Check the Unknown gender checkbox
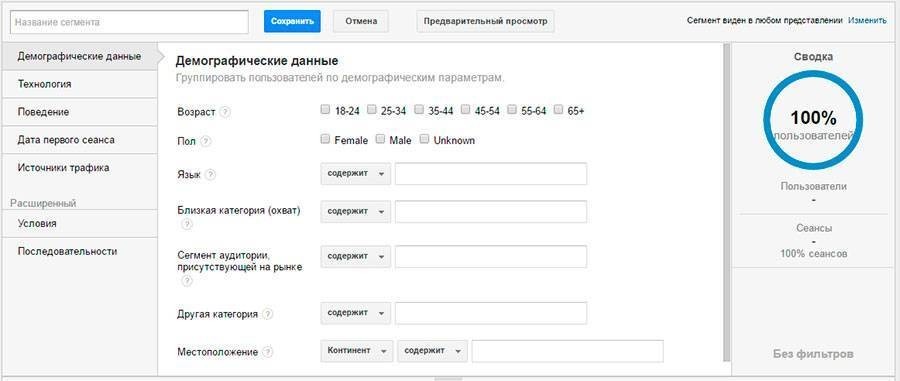The width and height of the screenshot is (900, 381). tap(424, 139)
